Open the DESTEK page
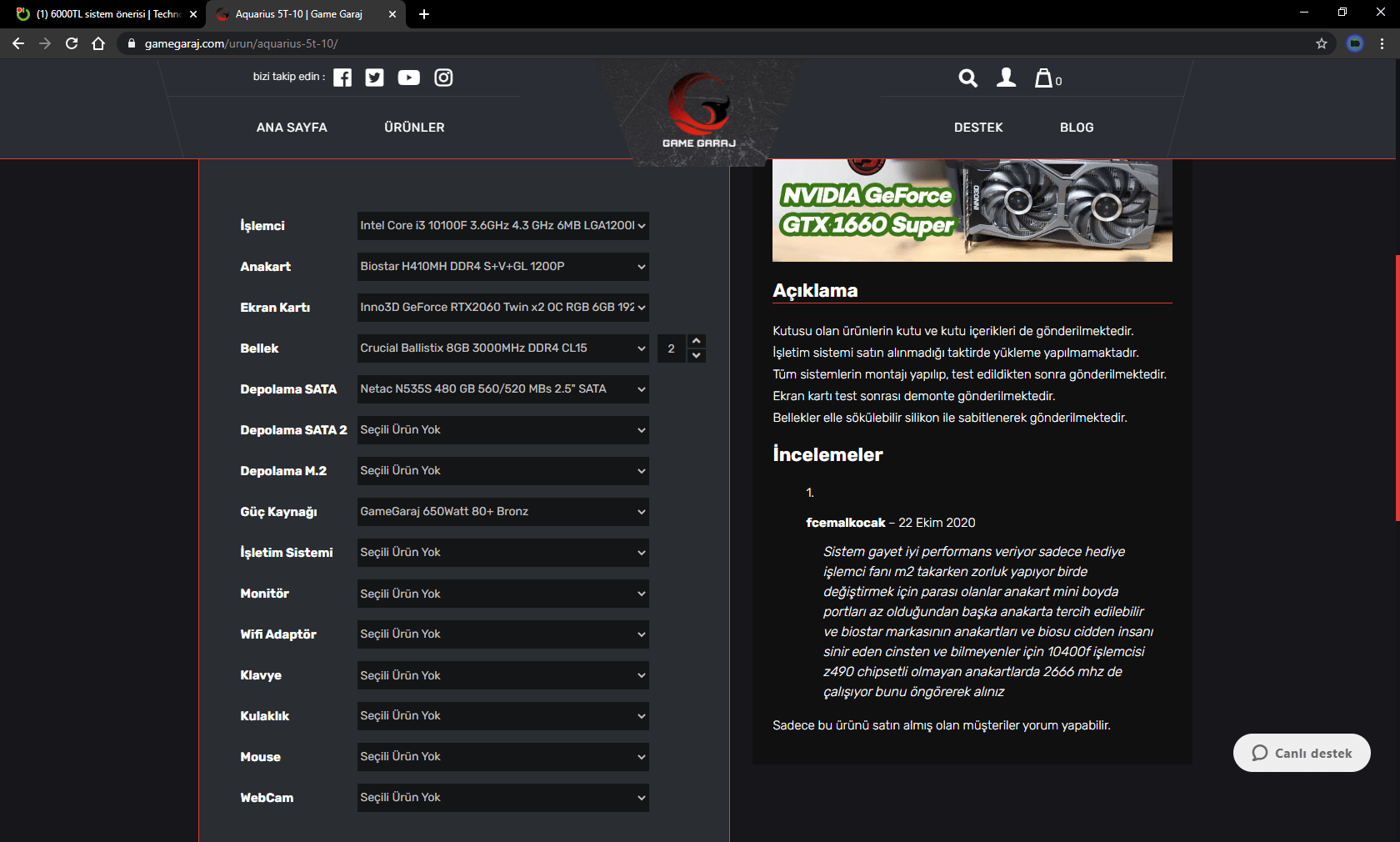This screenshot has height=842, width=1400. [x=978, y=128]
